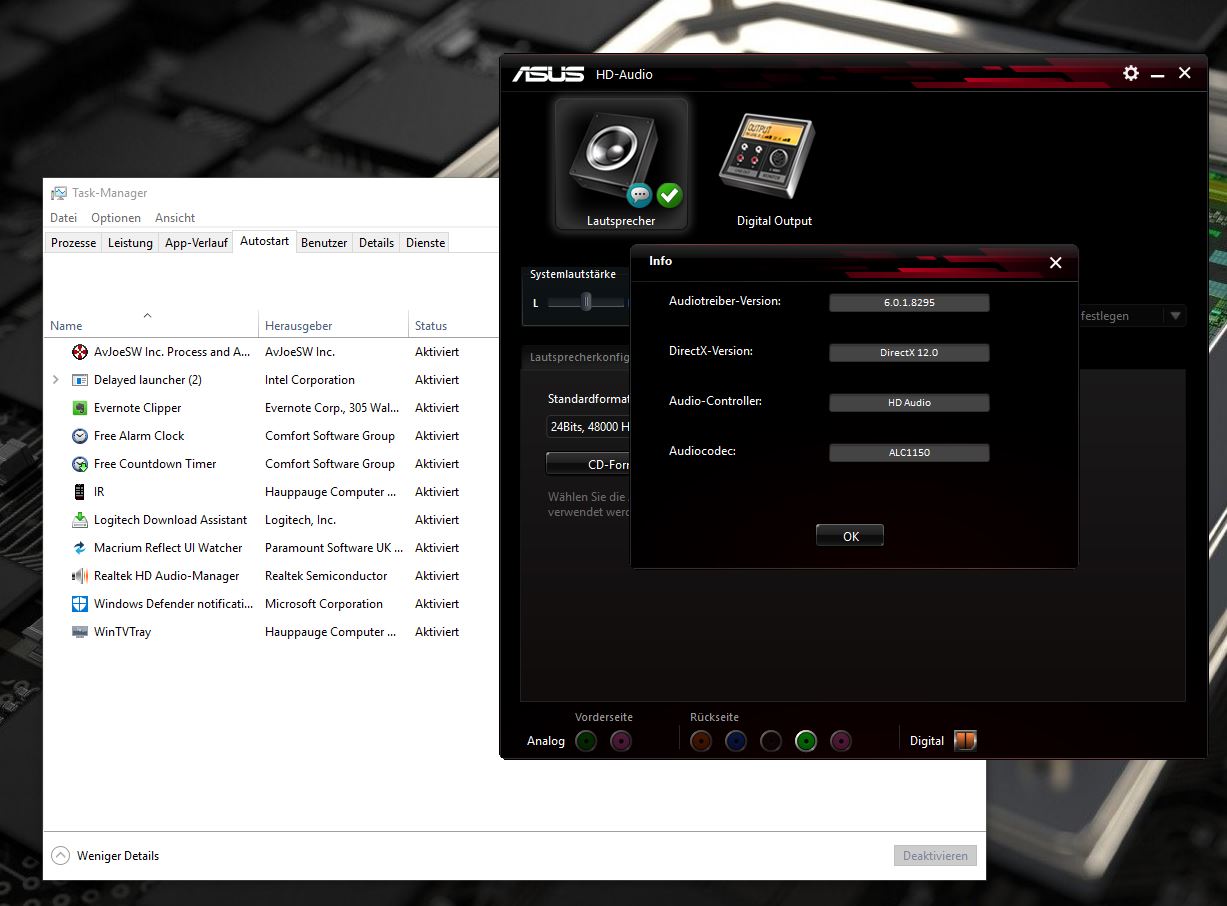Viewport: 1227px width, 906px height.
Task: Click Logitech Download Assistant icon
Action: (80, 520)
